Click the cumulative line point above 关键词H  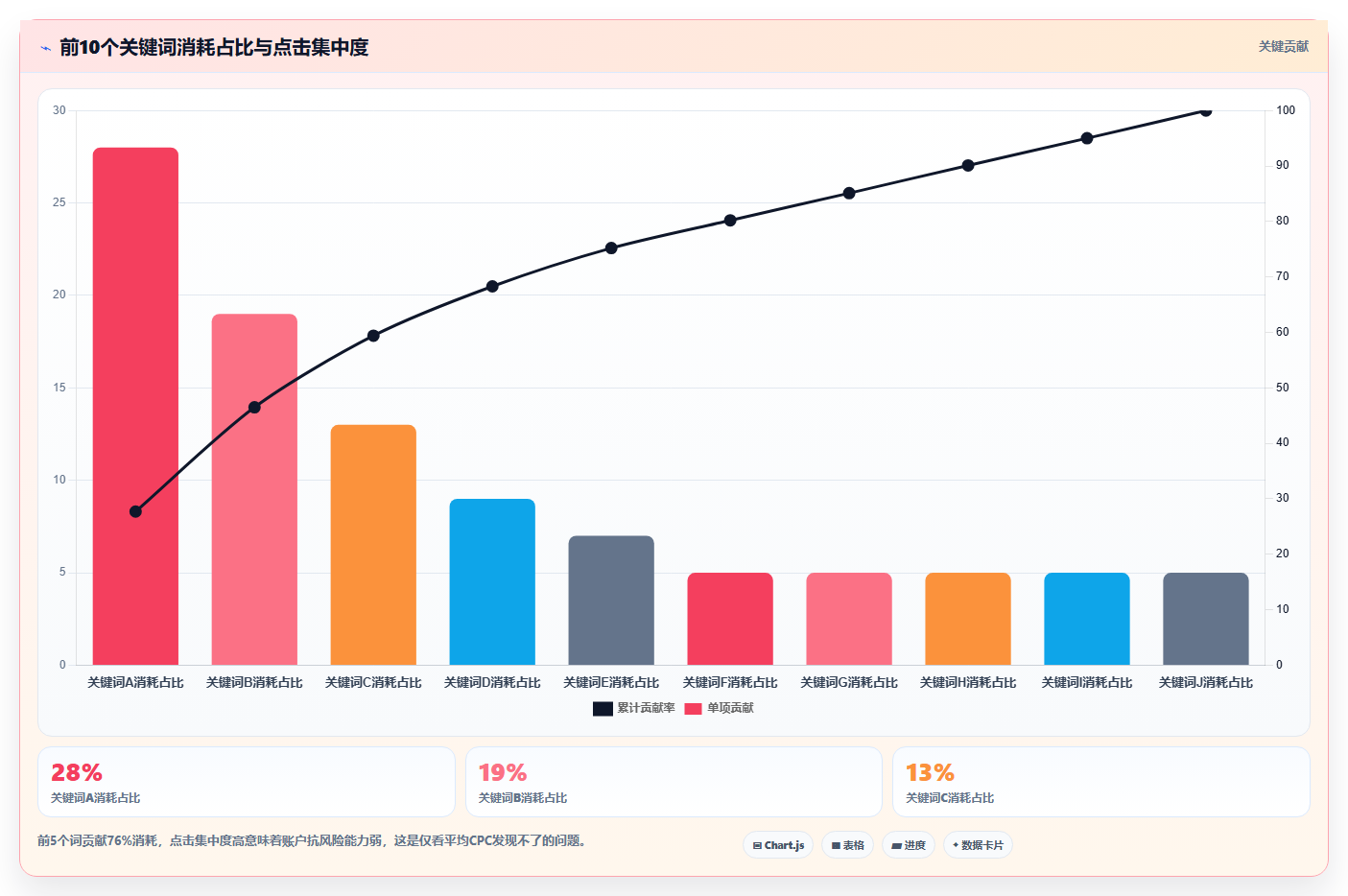click(x=968, y=165)
